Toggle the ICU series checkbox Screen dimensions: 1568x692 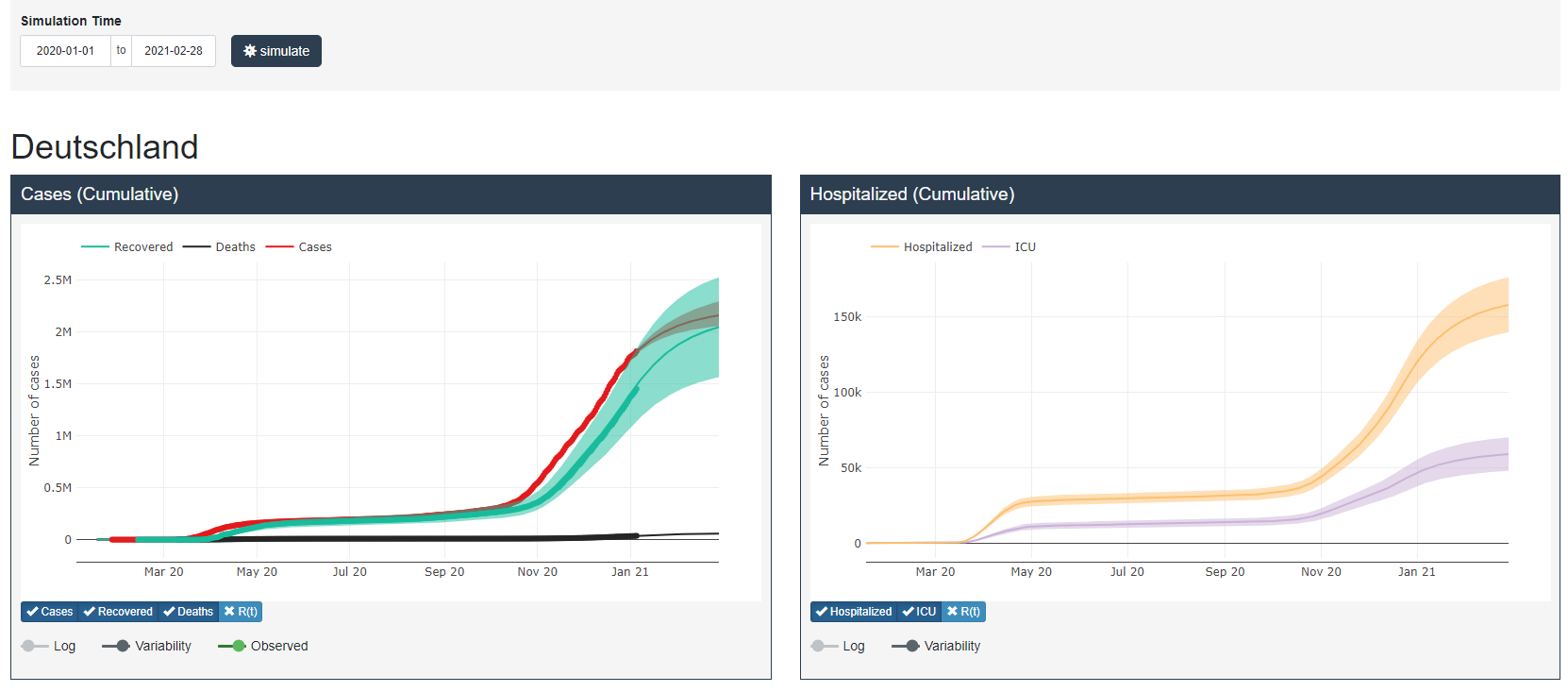coord(919,612)
